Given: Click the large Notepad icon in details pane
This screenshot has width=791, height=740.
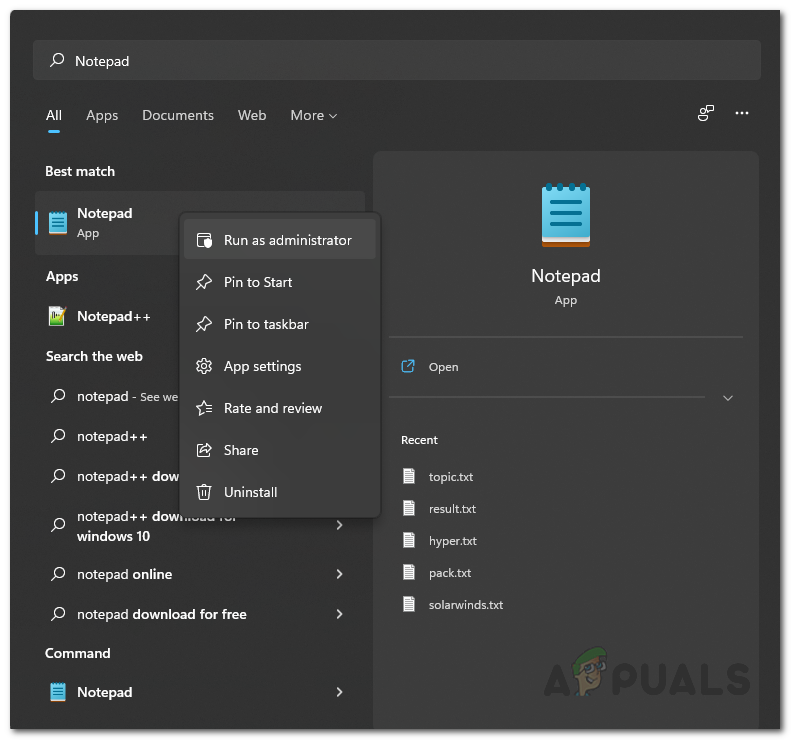Looking at the screenshot, I should point(566,215).
